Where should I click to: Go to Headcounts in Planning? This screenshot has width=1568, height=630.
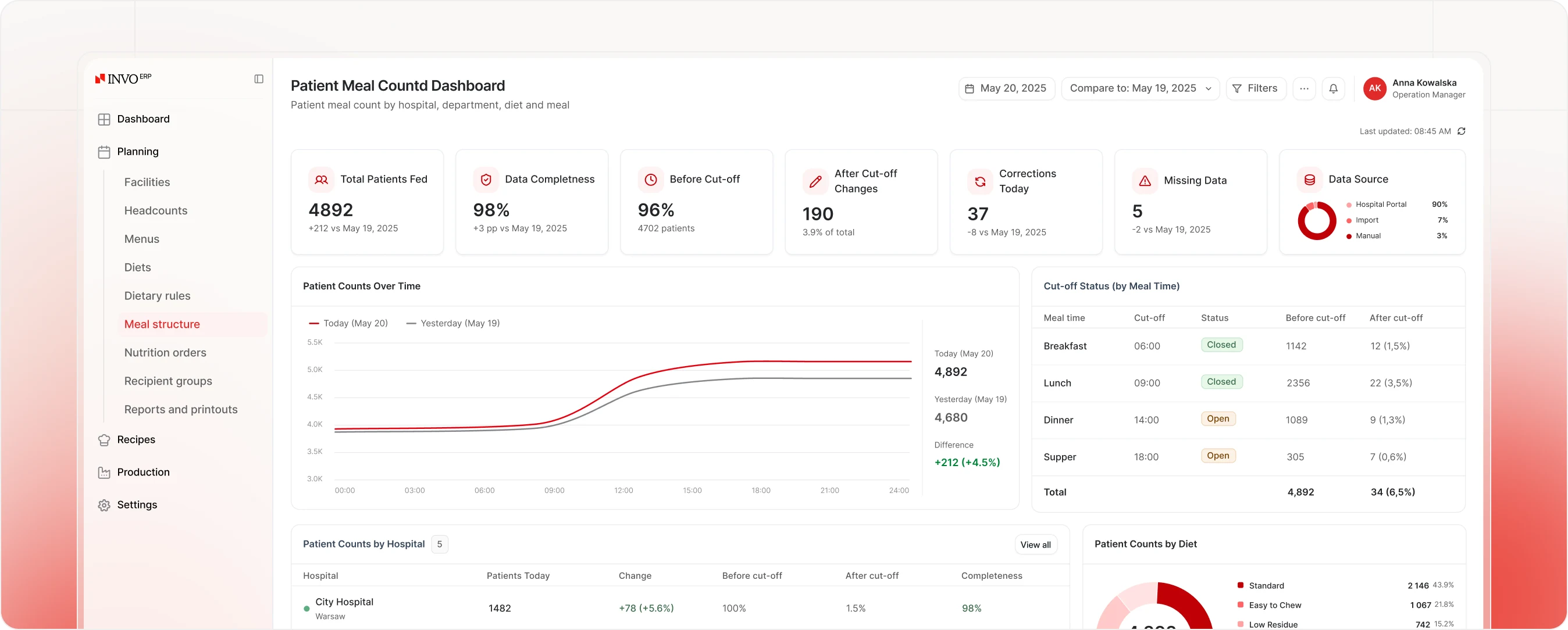pyautogui.click(x=156, y=211)
